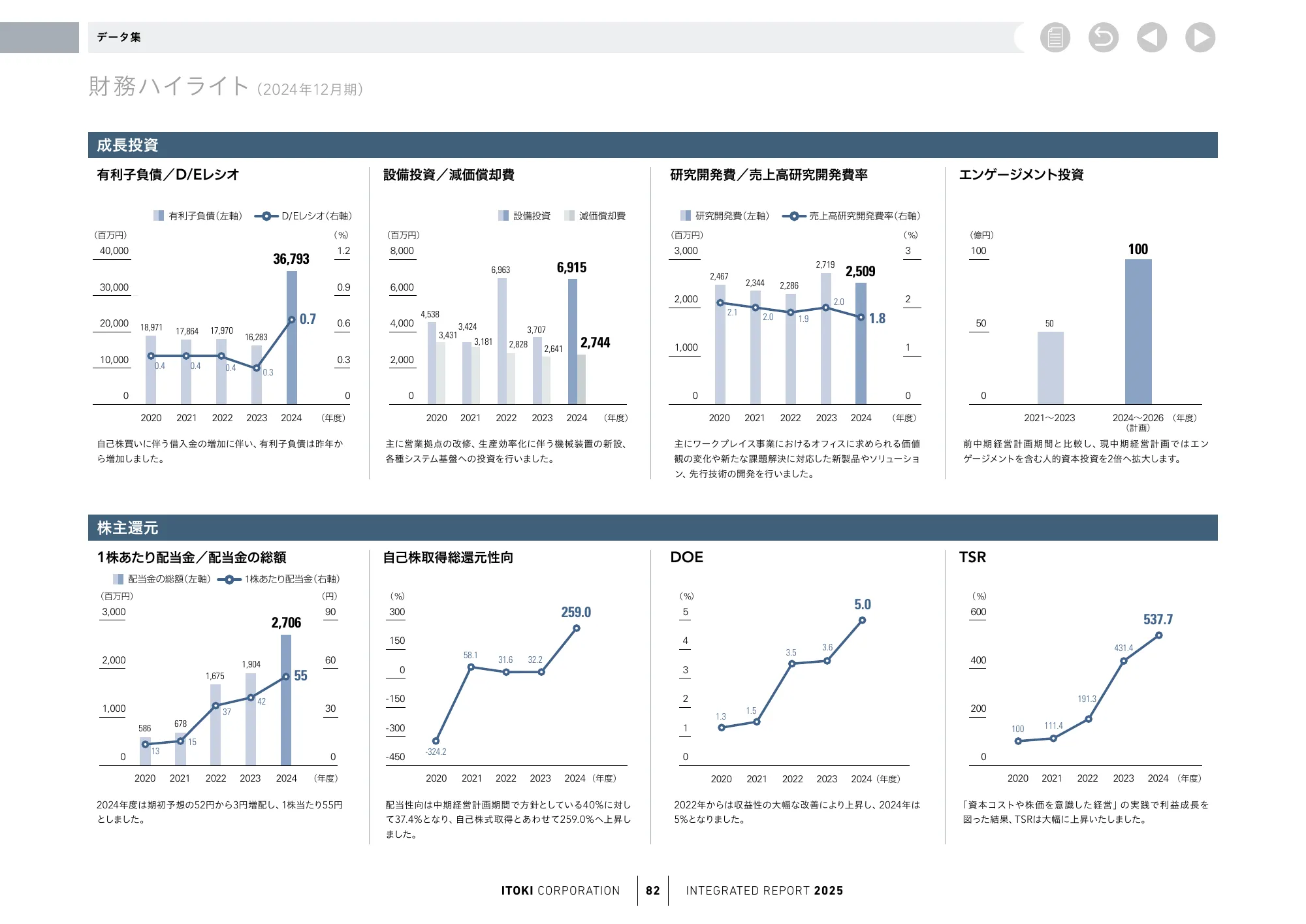This screenshot has height=924, width=1306.
Task: Click the 成長投資 section header
Action: 127,145
